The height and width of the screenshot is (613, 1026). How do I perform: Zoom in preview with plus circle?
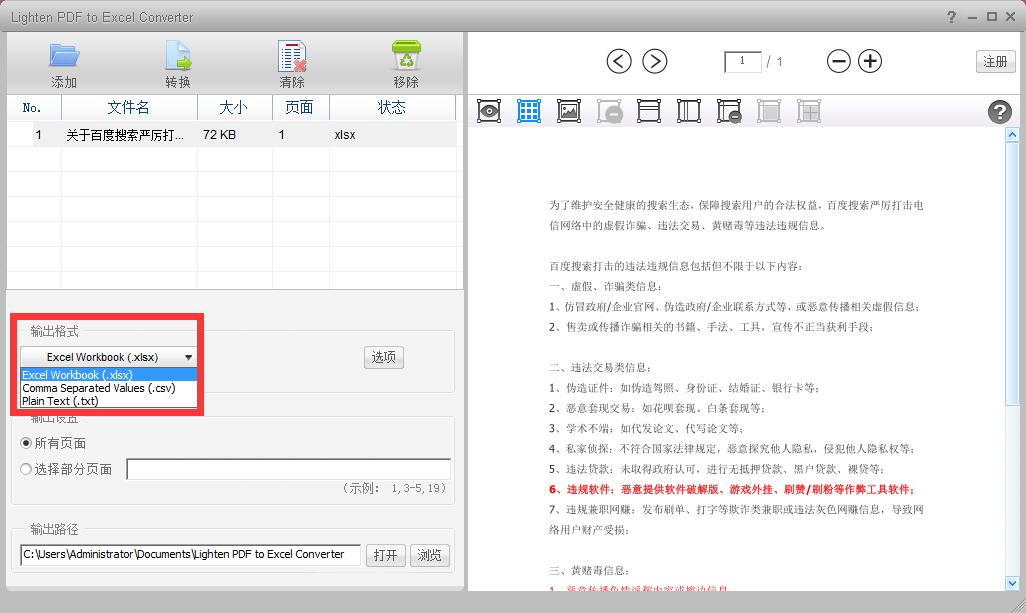coord(870,61)
